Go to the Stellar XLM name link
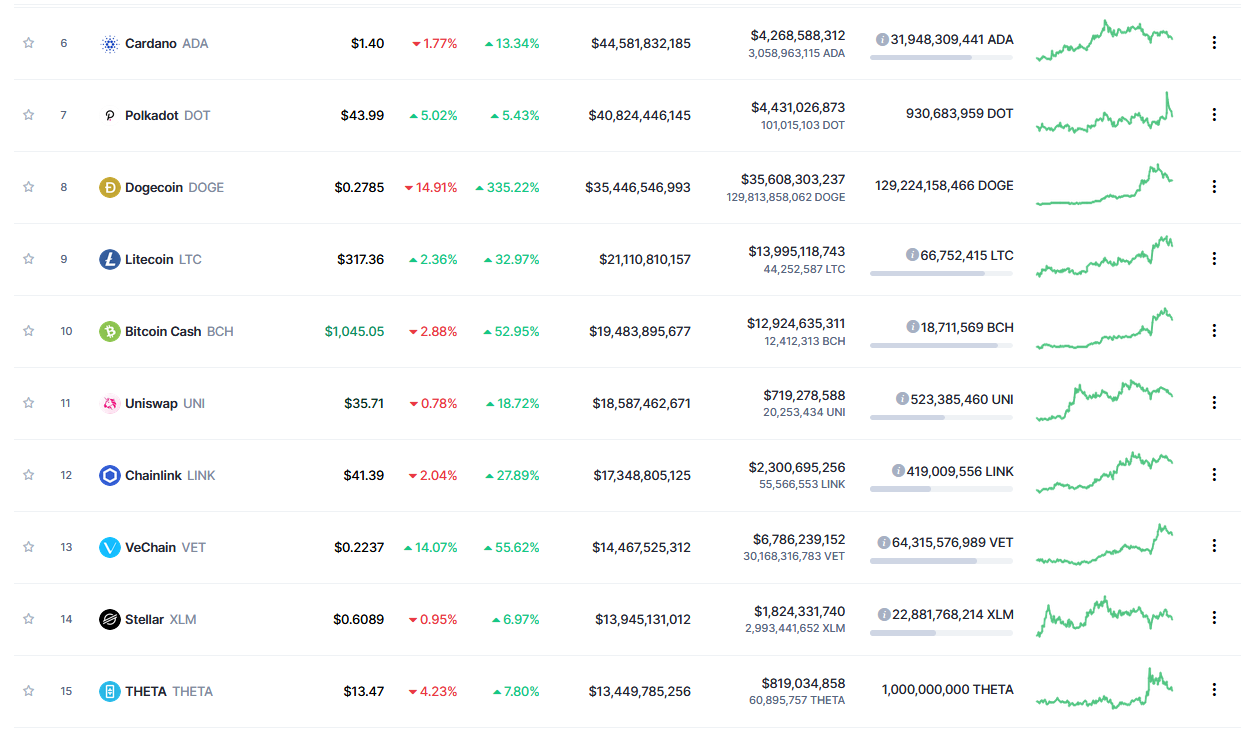Image resolution: width=1243 pixels, height=730 pixels. point(161,620)
